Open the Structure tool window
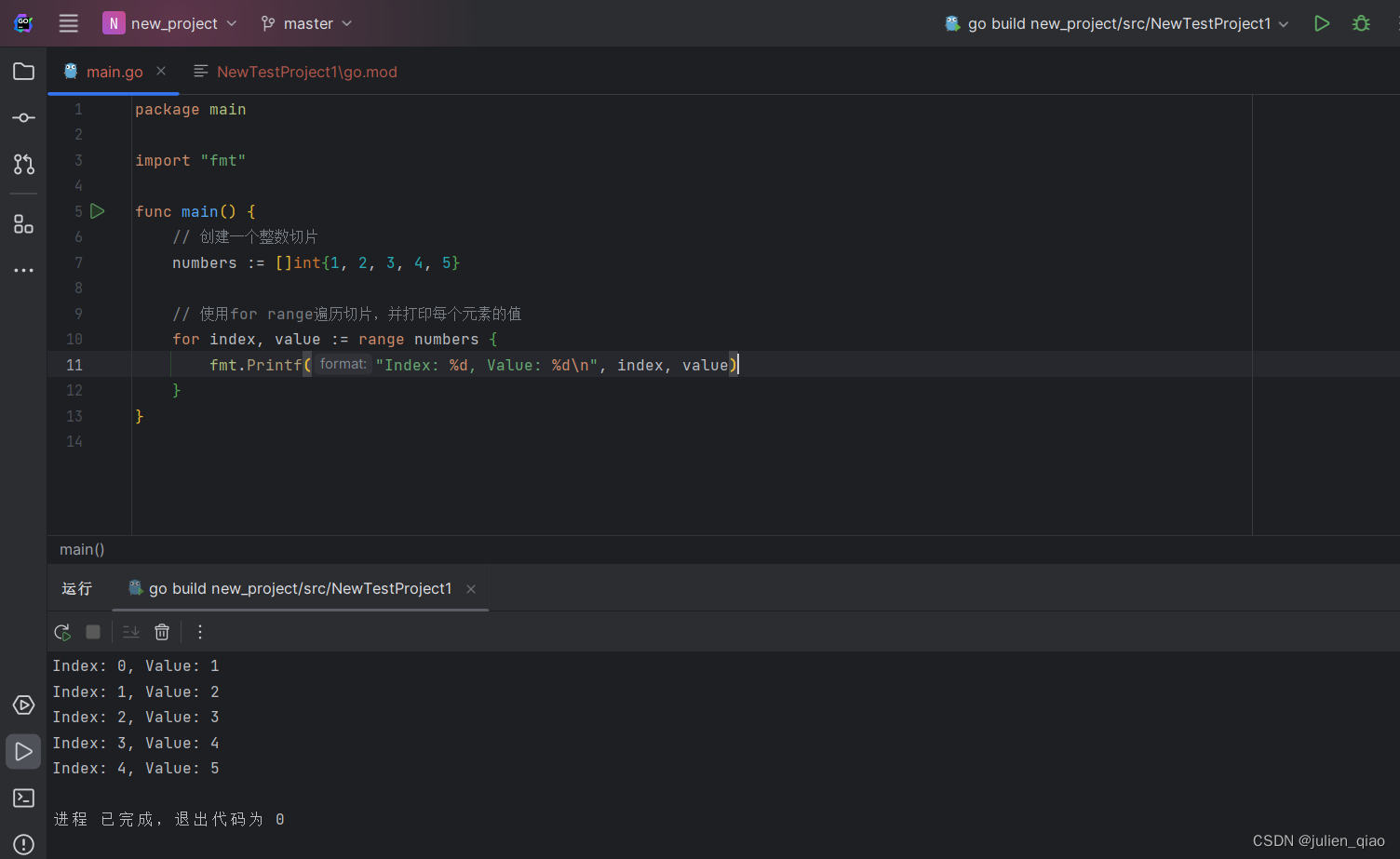Viewport: 1400px width, 859px height. (24, 224)
